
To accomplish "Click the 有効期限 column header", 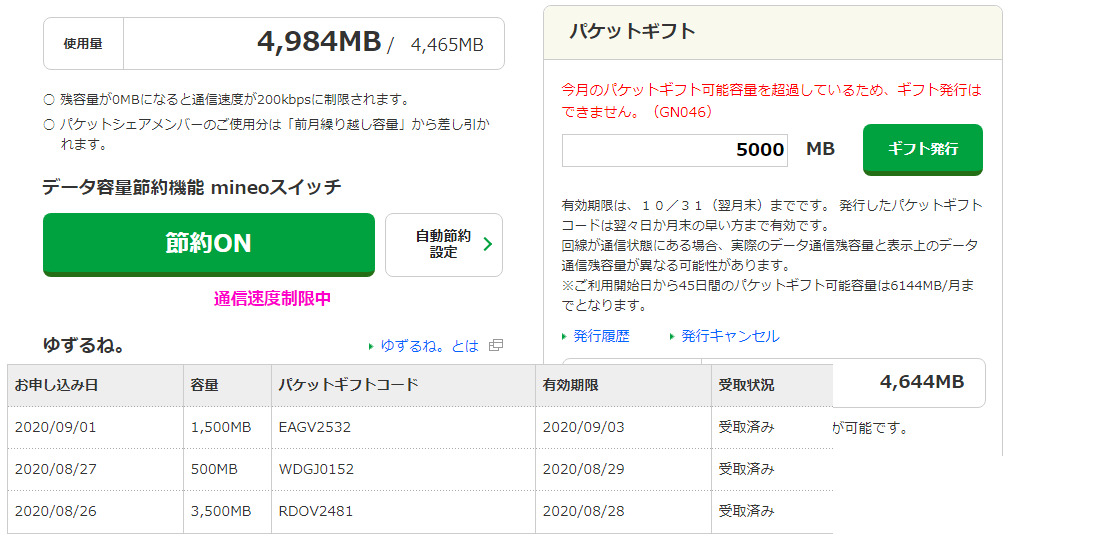I will (570, 385).
